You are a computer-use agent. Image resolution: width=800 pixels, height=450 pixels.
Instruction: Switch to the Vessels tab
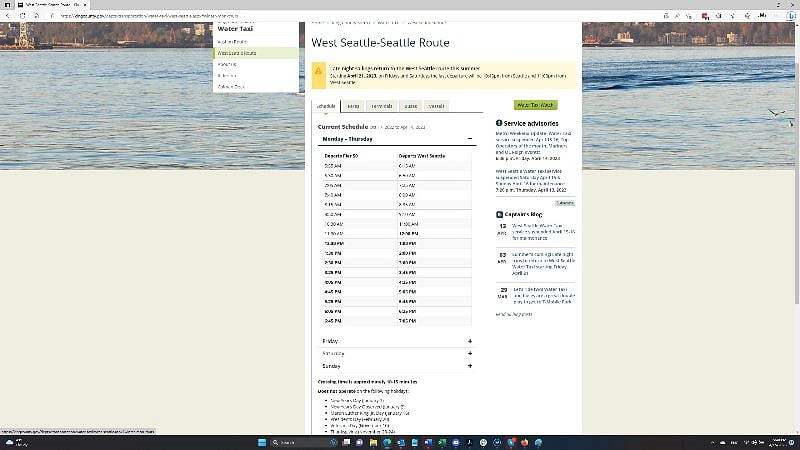tap(436, 106)
